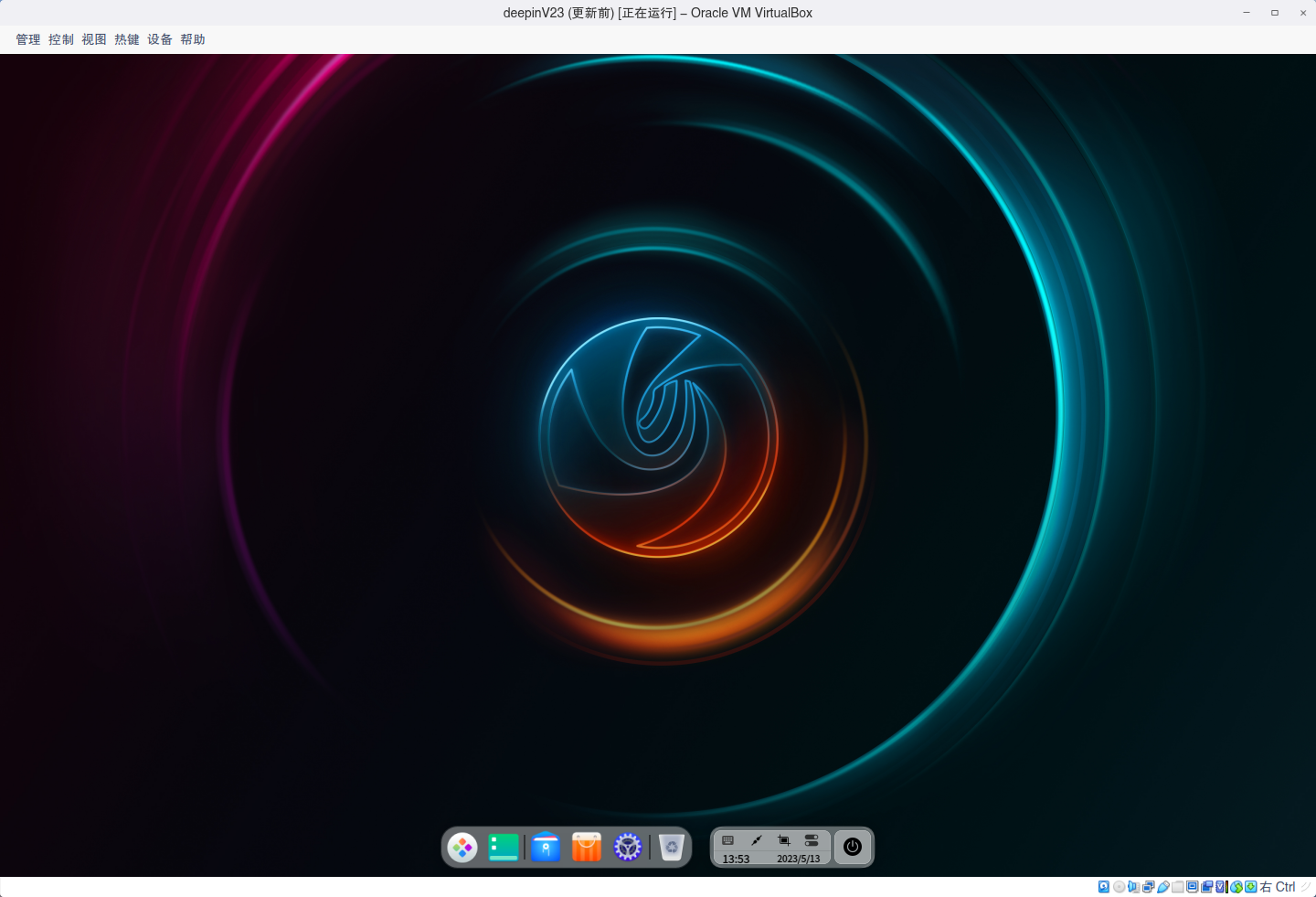The height and width of the screenshot is (897, 1316).
Task: Open the quick settings toggles panel
Action: point(812,839)
